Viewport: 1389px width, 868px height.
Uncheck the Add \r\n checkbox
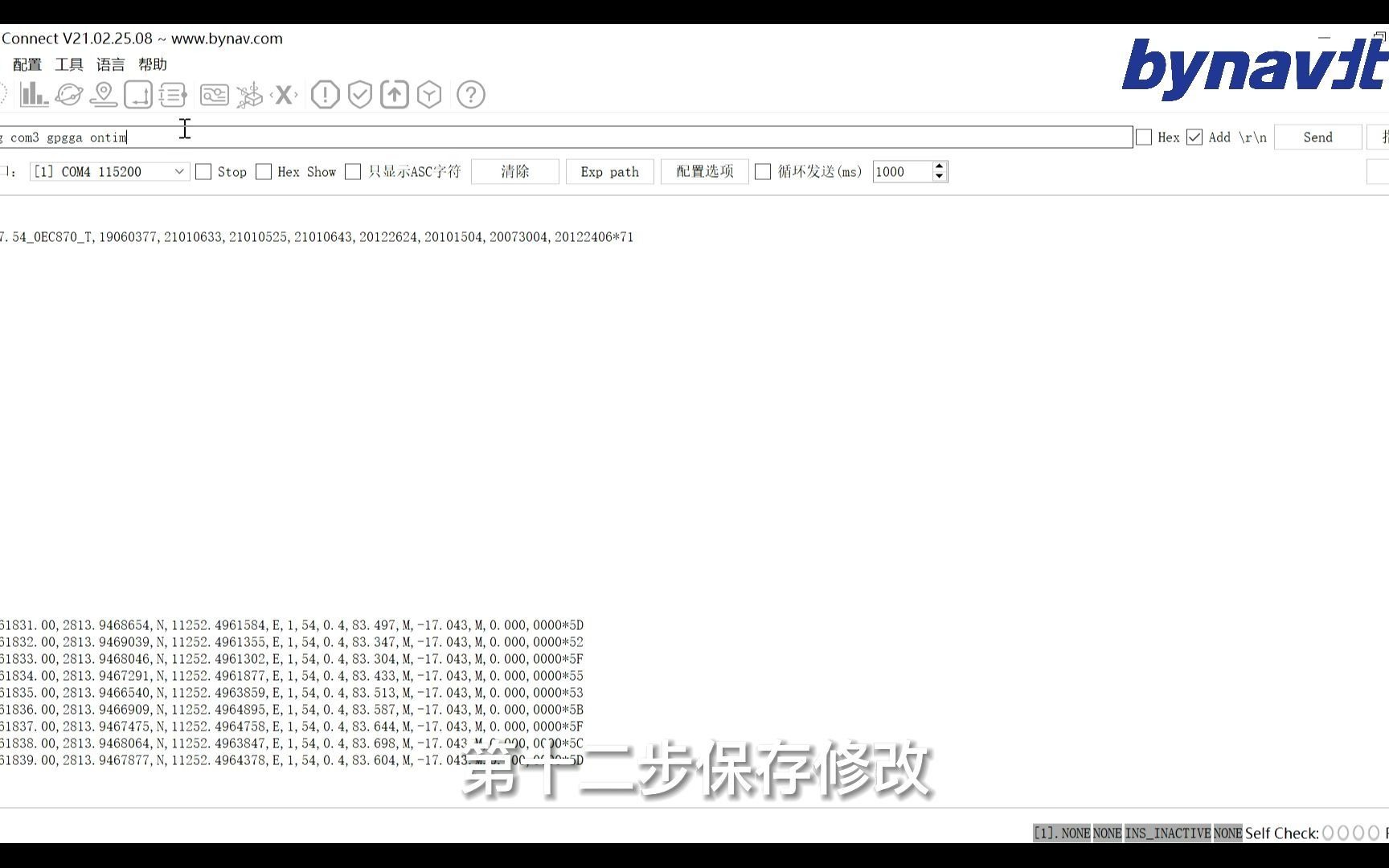pos(1194,137)
